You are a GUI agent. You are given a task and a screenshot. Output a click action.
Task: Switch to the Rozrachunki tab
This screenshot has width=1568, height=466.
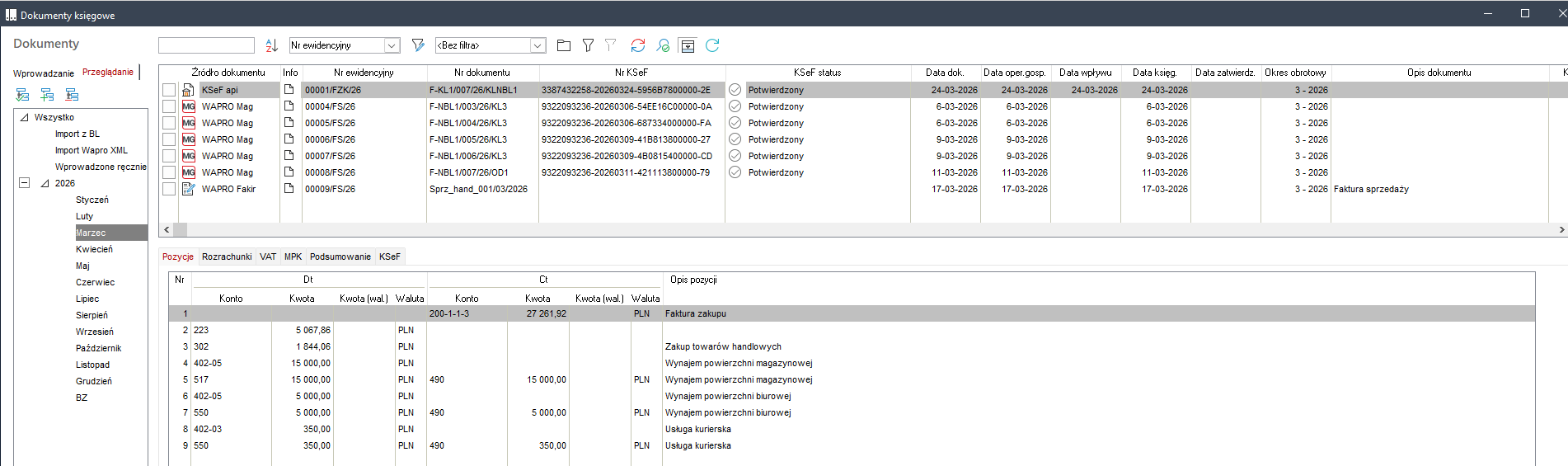point(227,257)
